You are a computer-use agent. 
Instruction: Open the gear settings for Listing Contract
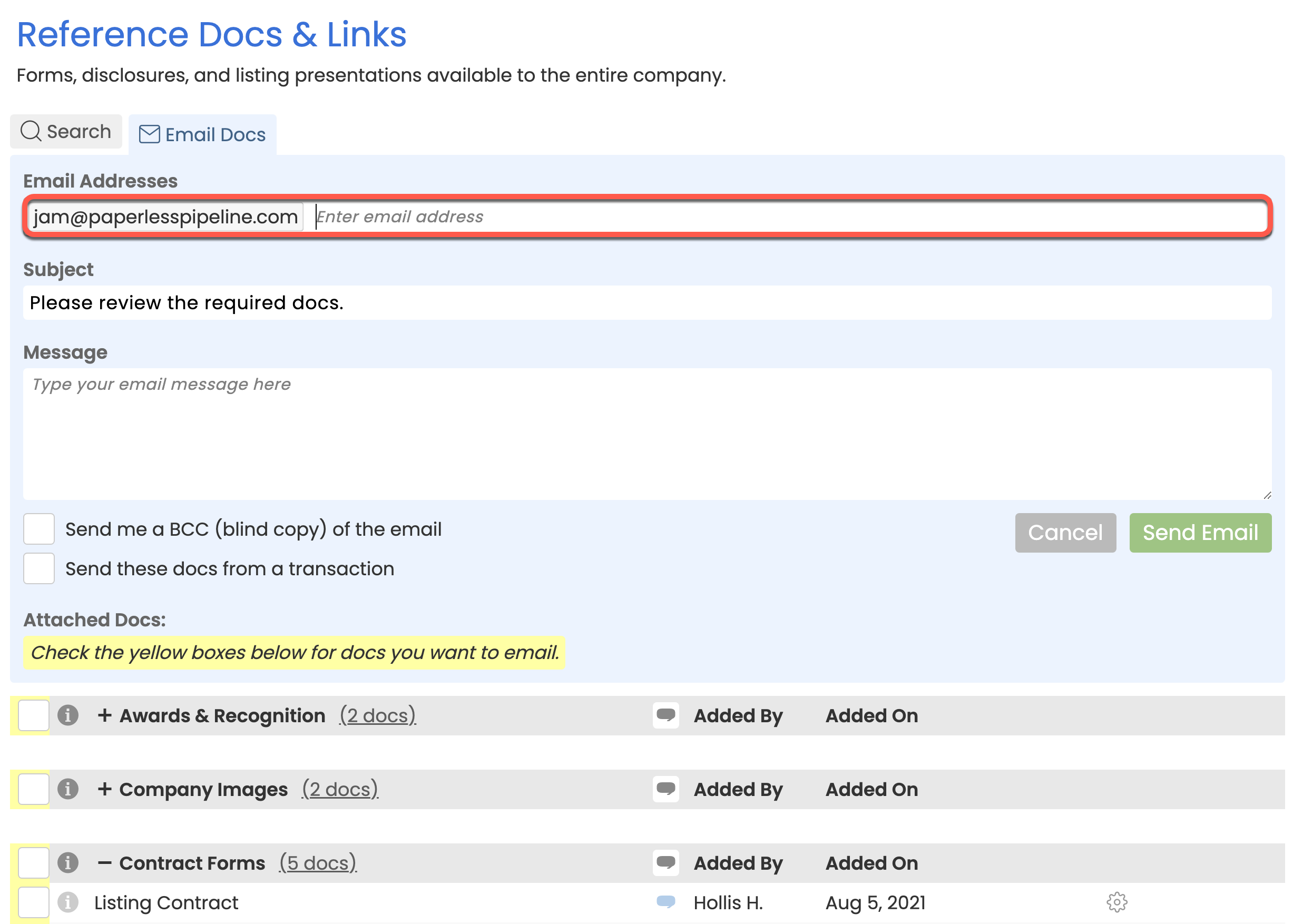coord(1116,902)
